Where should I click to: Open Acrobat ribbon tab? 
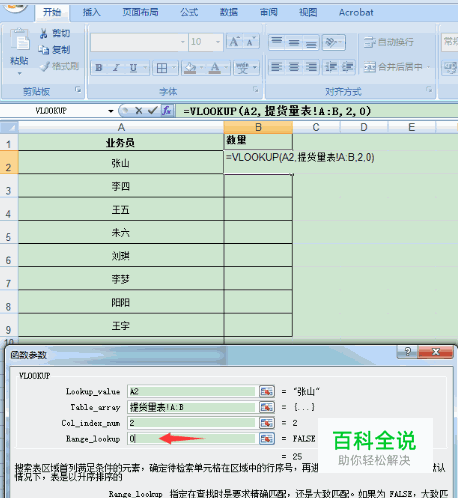356,12
